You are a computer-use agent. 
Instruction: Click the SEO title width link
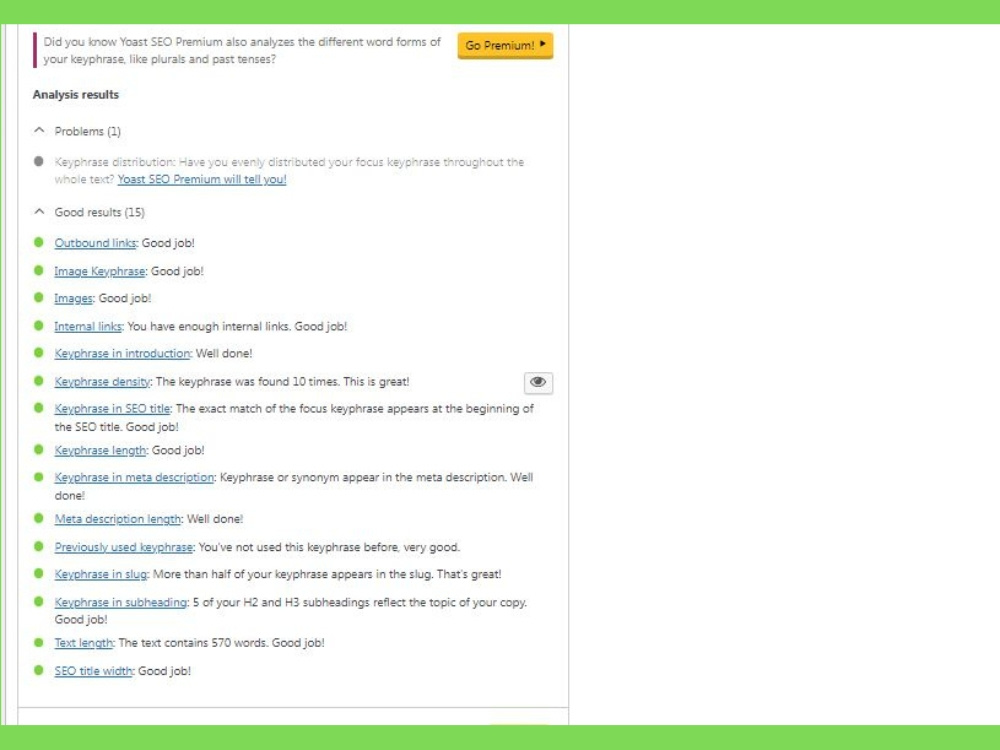click(94, 671)
